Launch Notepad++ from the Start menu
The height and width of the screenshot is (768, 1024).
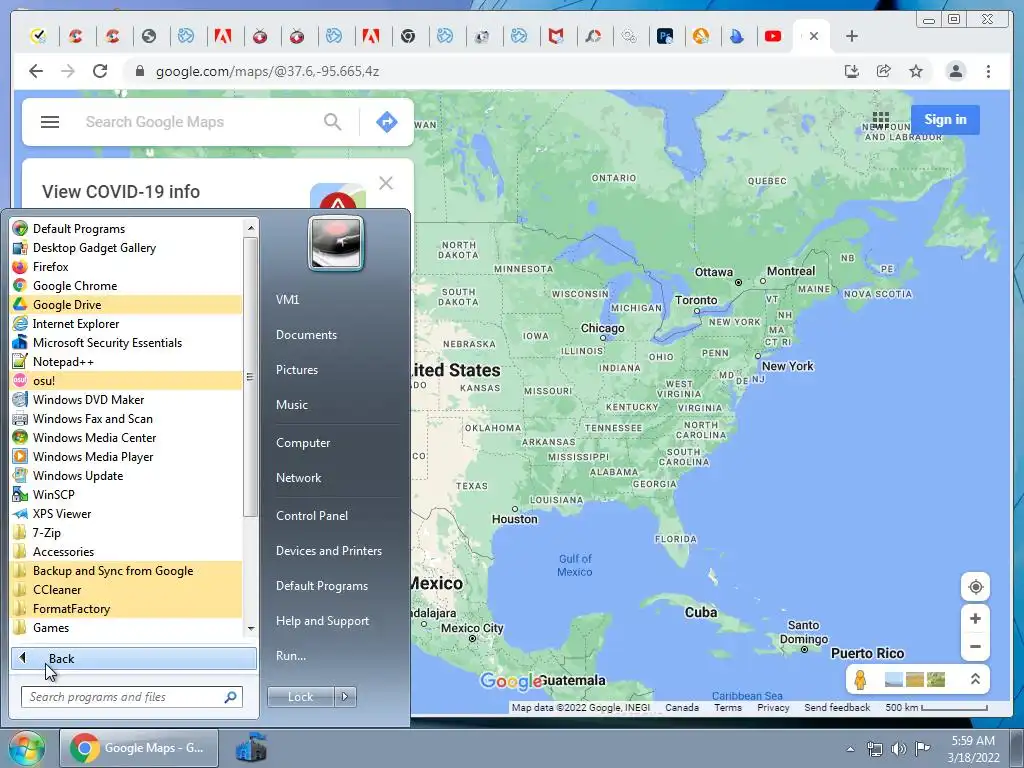pyautogui.click(x=63, y=361)
